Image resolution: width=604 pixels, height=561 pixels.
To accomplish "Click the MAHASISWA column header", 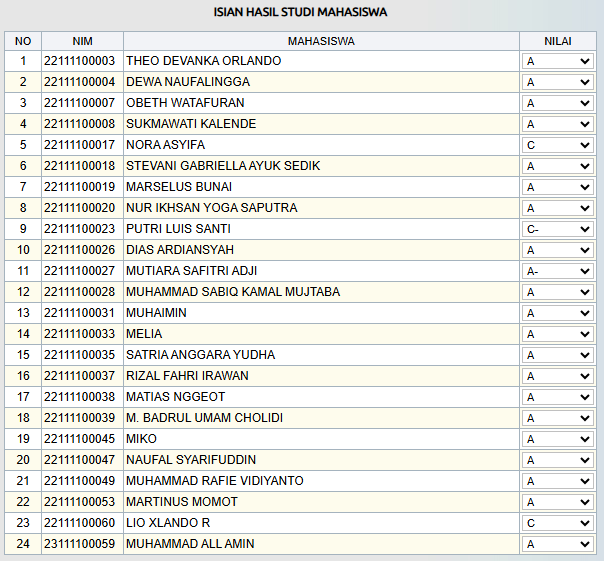I will tap(321, 41).
